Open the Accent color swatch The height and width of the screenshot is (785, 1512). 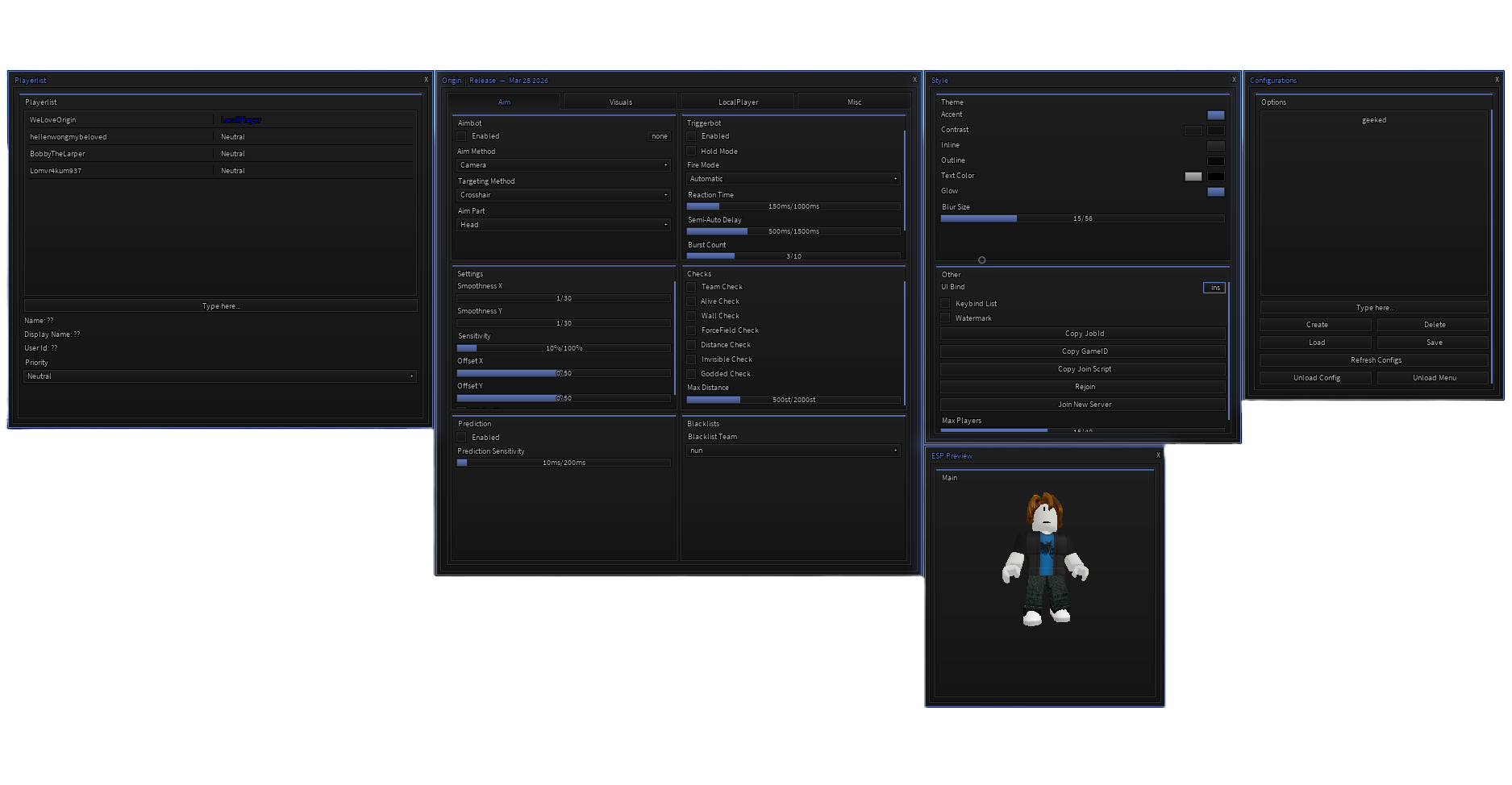tap(1216, 115)
